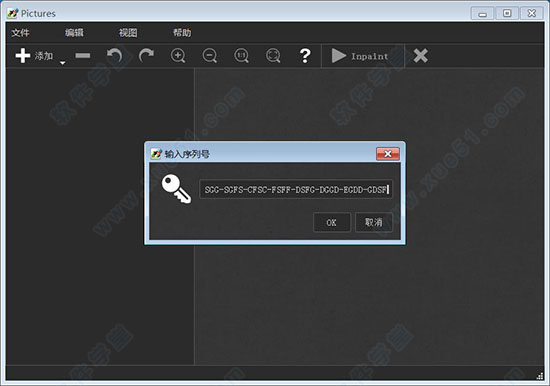Set zoom to 1:1 actual size icon
The width and height of the screenshot is (550, 386).
241,56
